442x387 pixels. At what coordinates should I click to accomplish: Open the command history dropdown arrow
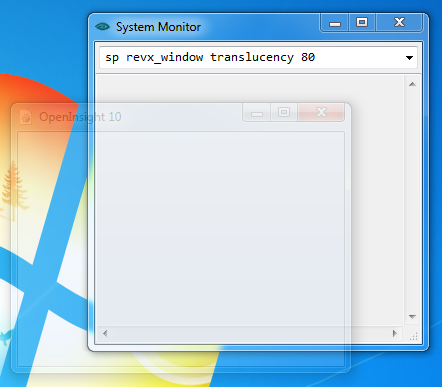pos(409,58)
